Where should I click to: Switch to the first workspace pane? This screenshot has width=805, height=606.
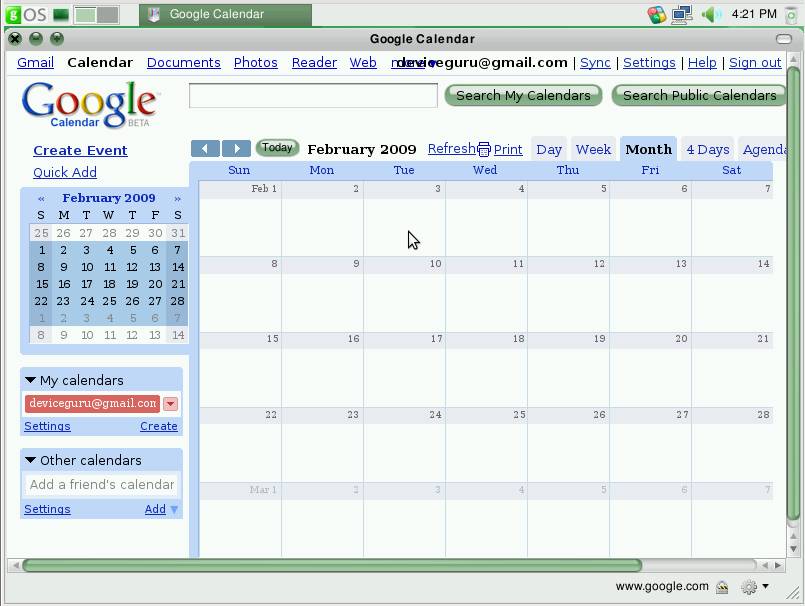(85, 14)
